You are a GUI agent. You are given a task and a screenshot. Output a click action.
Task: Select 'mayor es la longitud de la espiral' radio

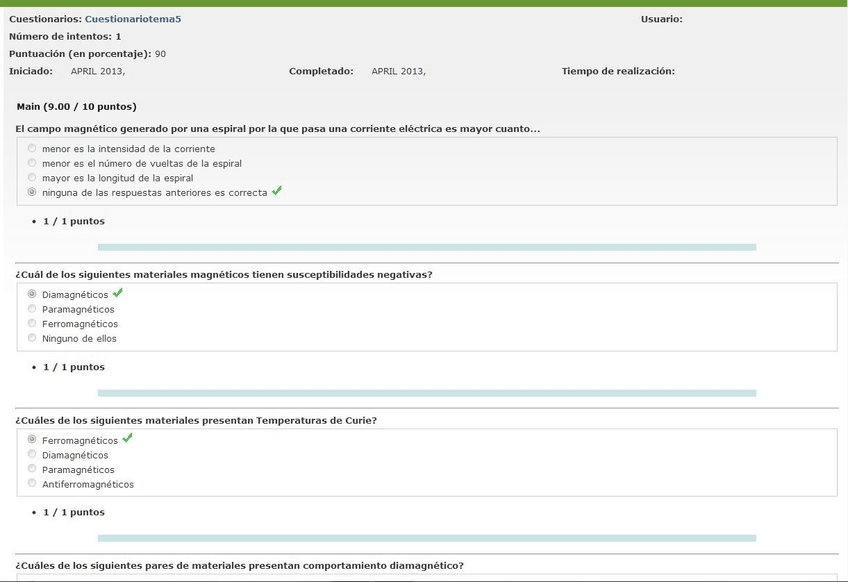(x=32, y=177)
